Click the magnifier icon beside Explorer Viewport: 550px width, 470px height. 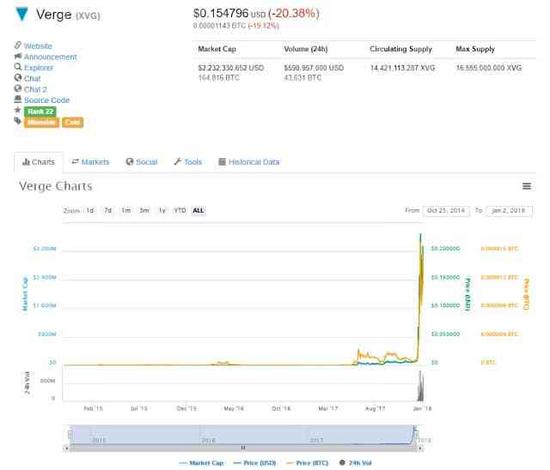[x=18, y=67]
